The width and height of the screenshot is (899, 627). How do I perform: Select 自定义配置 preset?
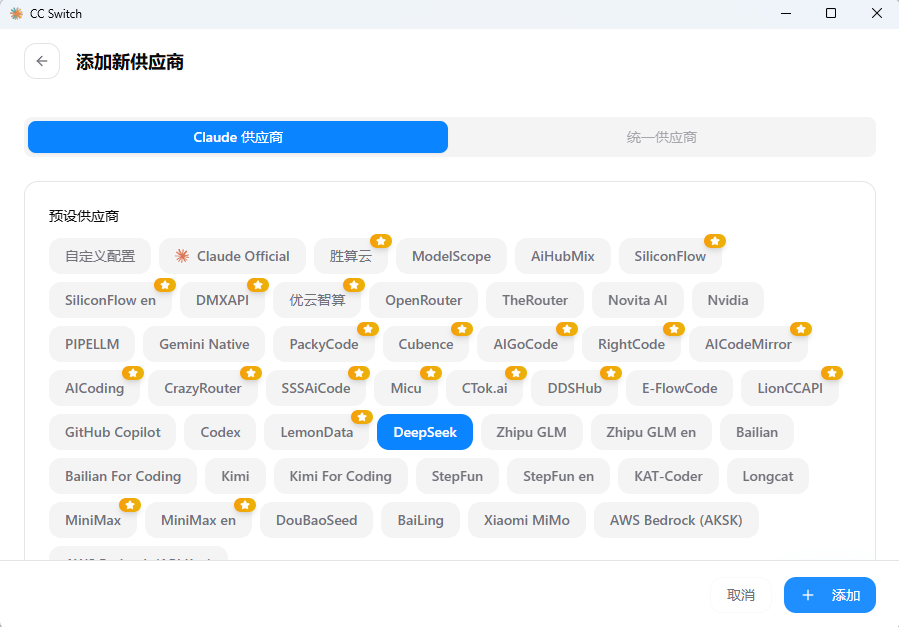(100, 256)
